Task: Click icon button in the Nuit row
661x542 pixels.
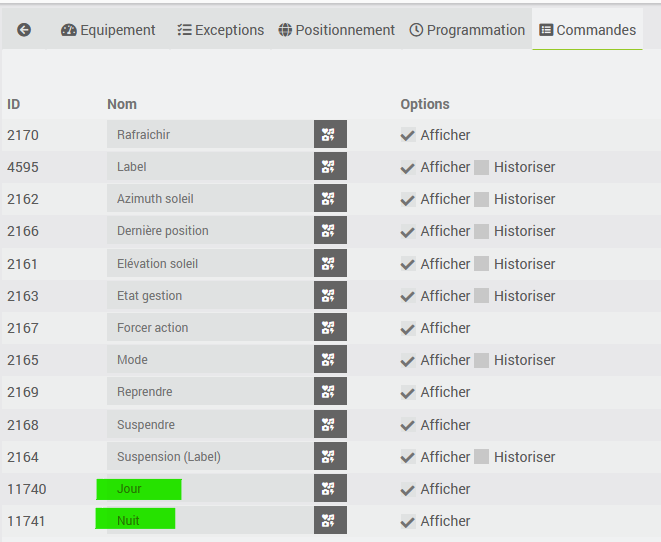Action: (330, 521)
